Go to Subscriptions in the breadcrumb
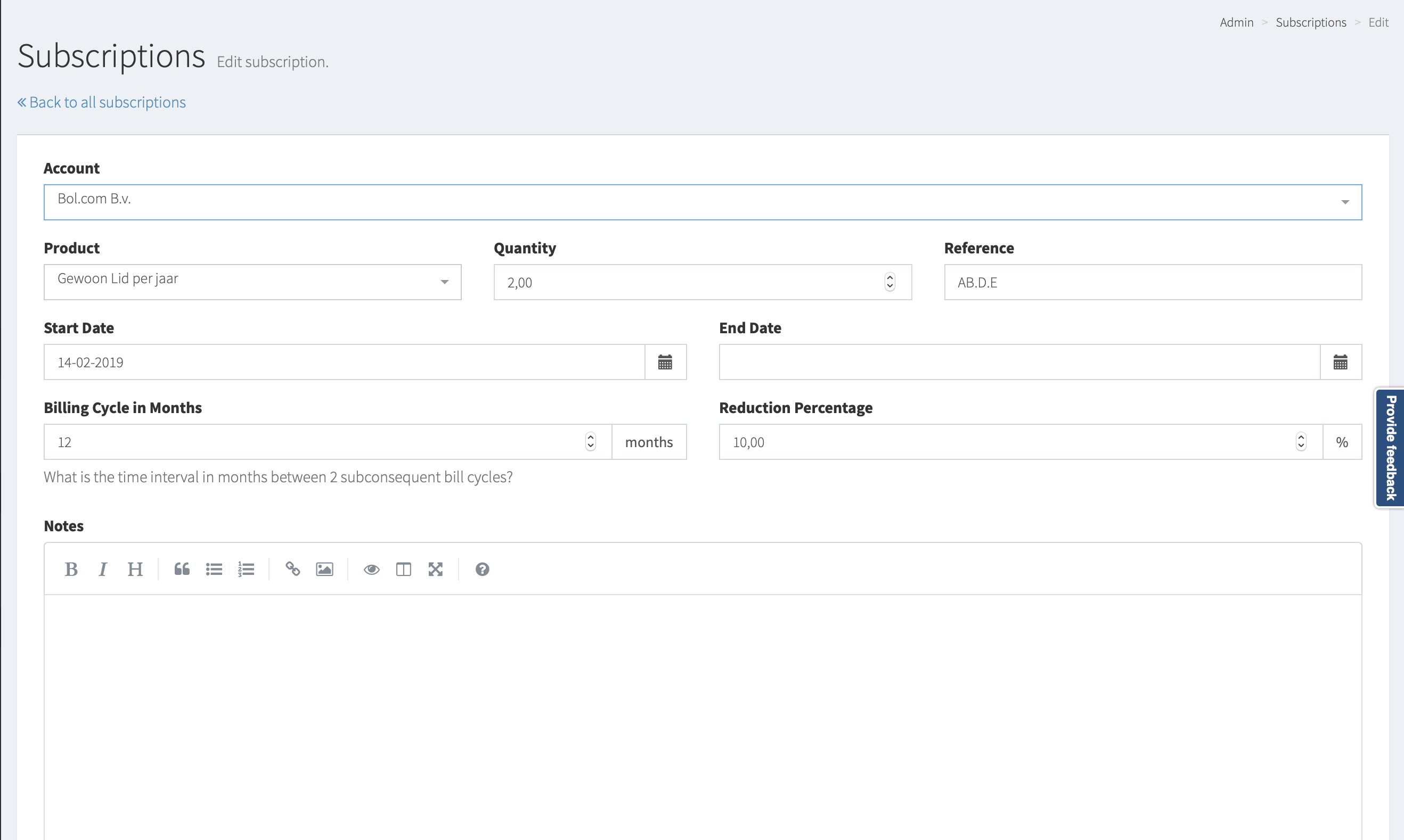The width and height of the screenshot is (1404, 840). click(x=1311, y=23)
